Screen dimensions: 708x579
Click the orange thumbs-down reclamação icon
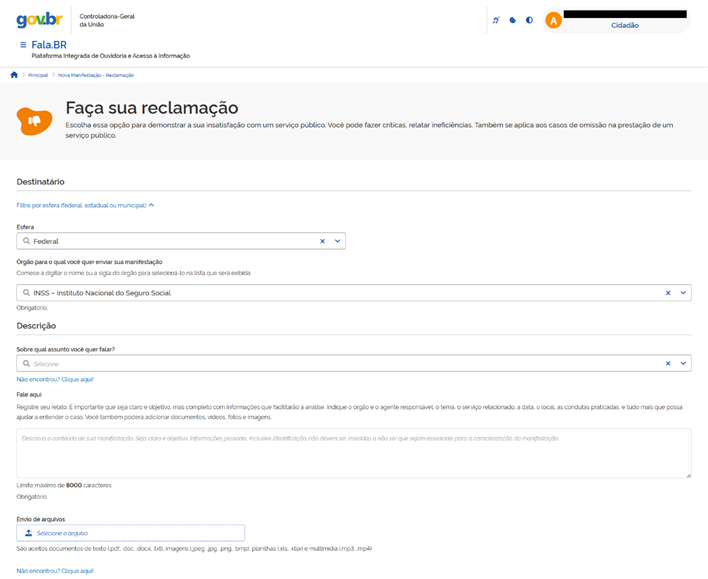pos(34,121)
